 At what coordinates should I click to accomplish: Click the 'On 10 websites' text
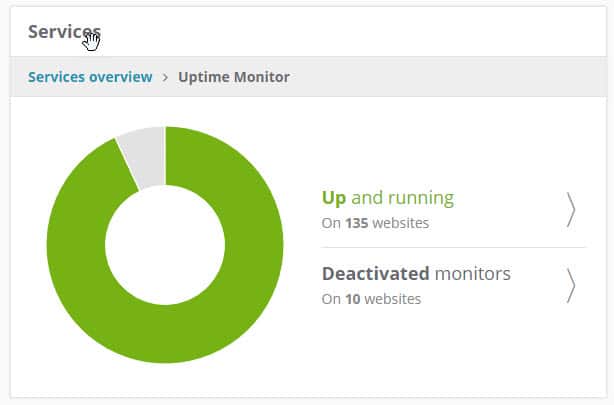coord(371,299)
